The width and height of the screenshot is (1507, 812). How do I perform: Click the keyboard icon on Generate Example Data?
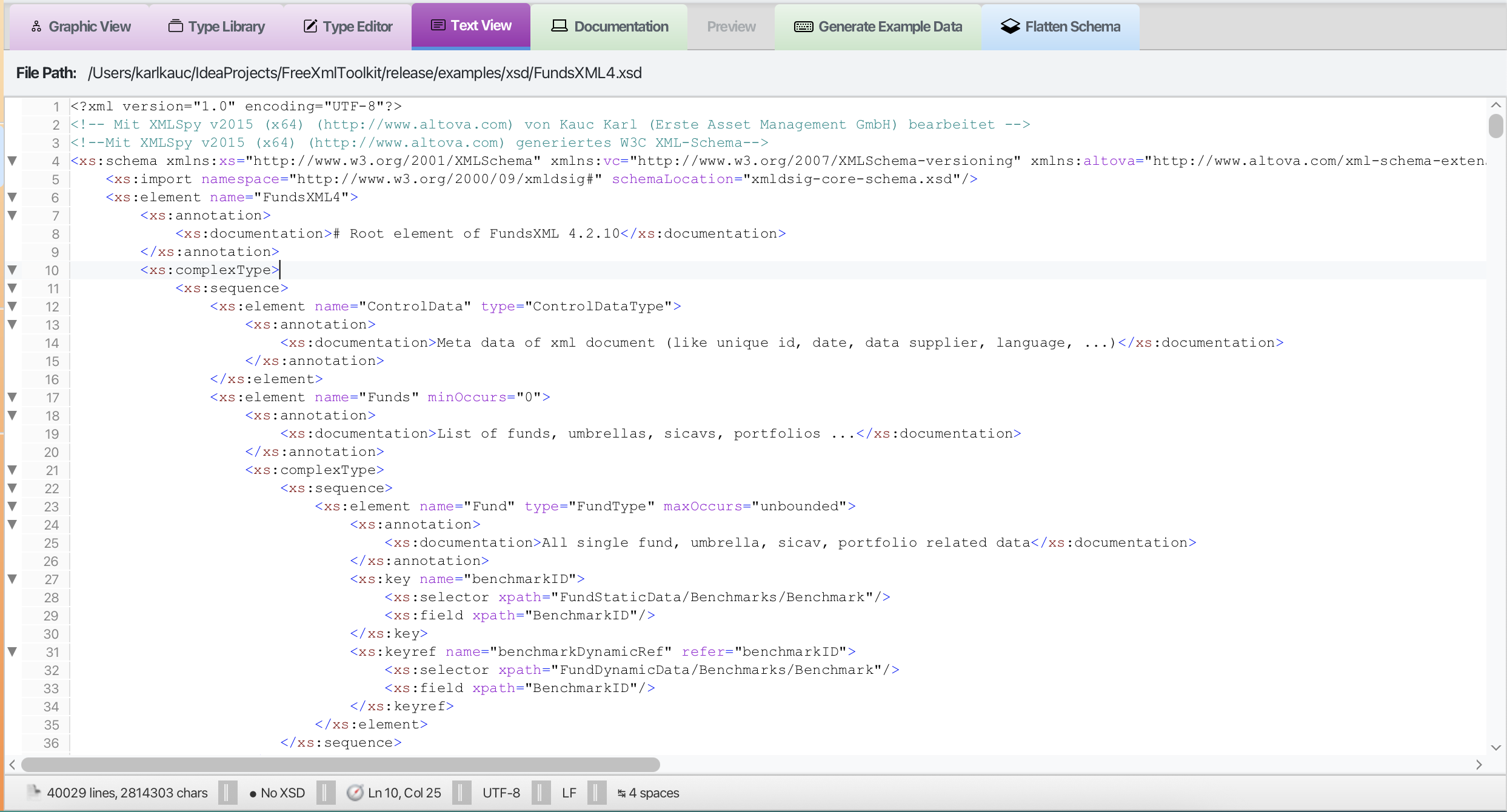point(803,26)
